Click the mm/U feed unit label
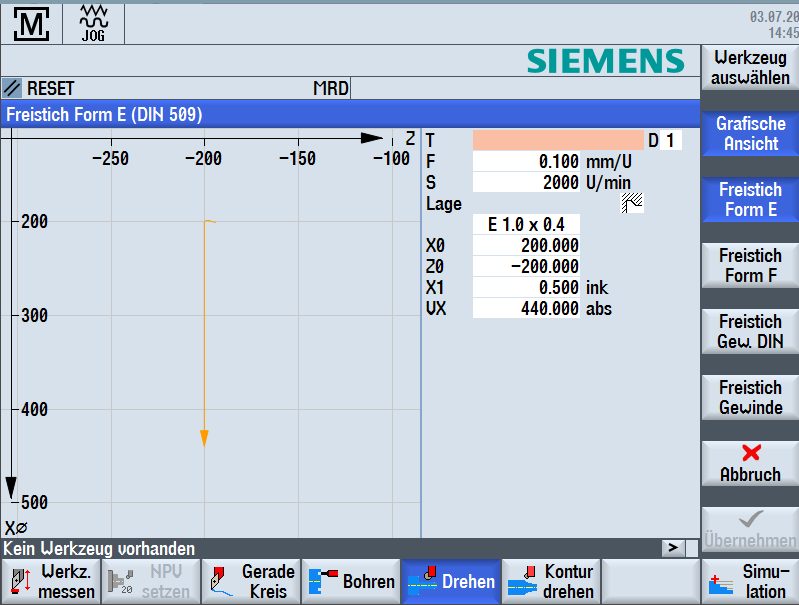 [608, 162]
